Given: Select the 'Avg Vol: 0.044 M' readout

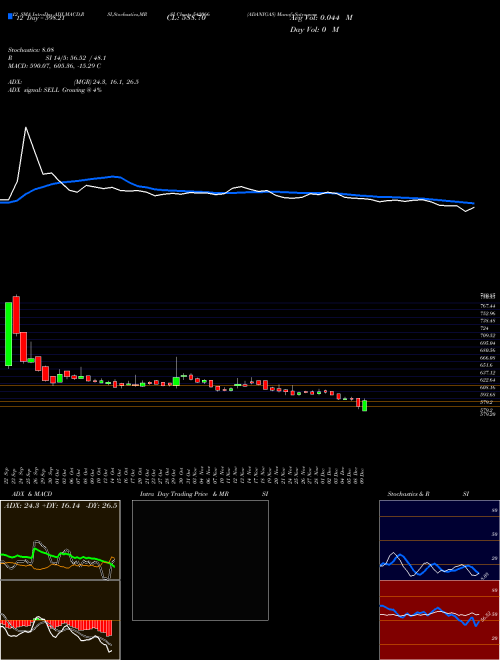Looking at the screenshot, I should coord(321,18).
